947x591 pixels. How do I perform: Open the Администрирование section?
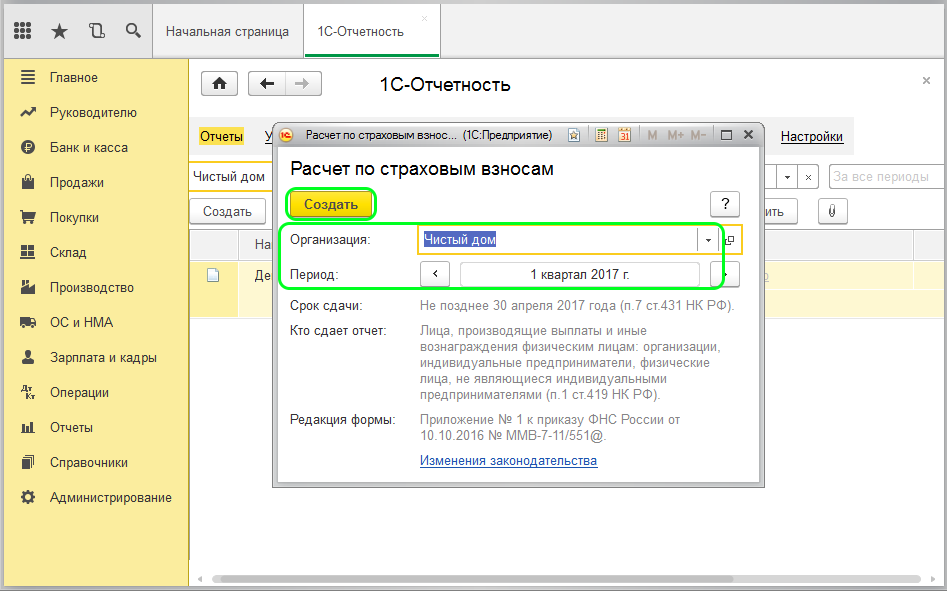click(111, 497)
